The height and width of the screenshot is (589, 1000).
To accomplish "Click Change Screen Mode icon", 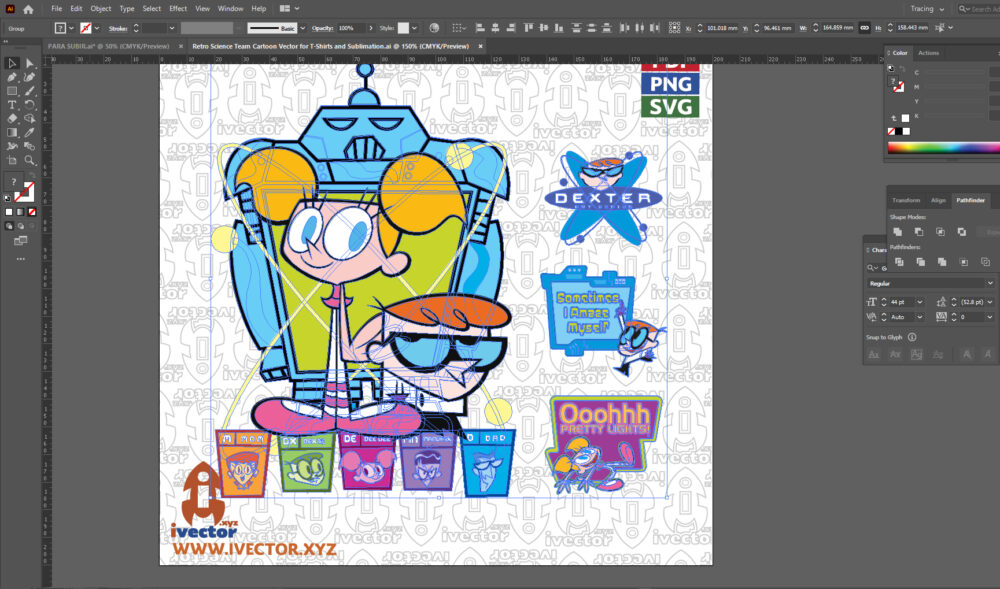I will point(20,241).
